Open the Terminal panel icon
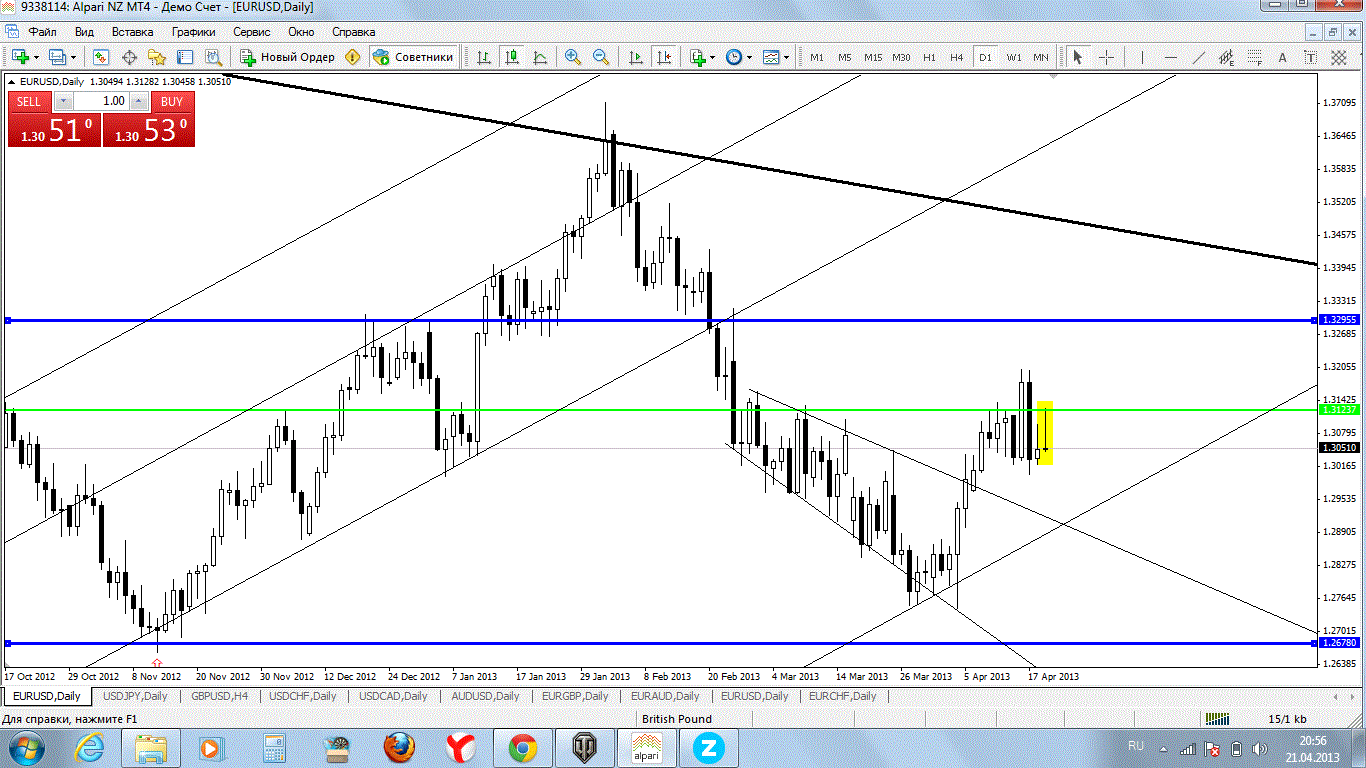Screen dimensions: 1366x768 click(x=185, y=57)
